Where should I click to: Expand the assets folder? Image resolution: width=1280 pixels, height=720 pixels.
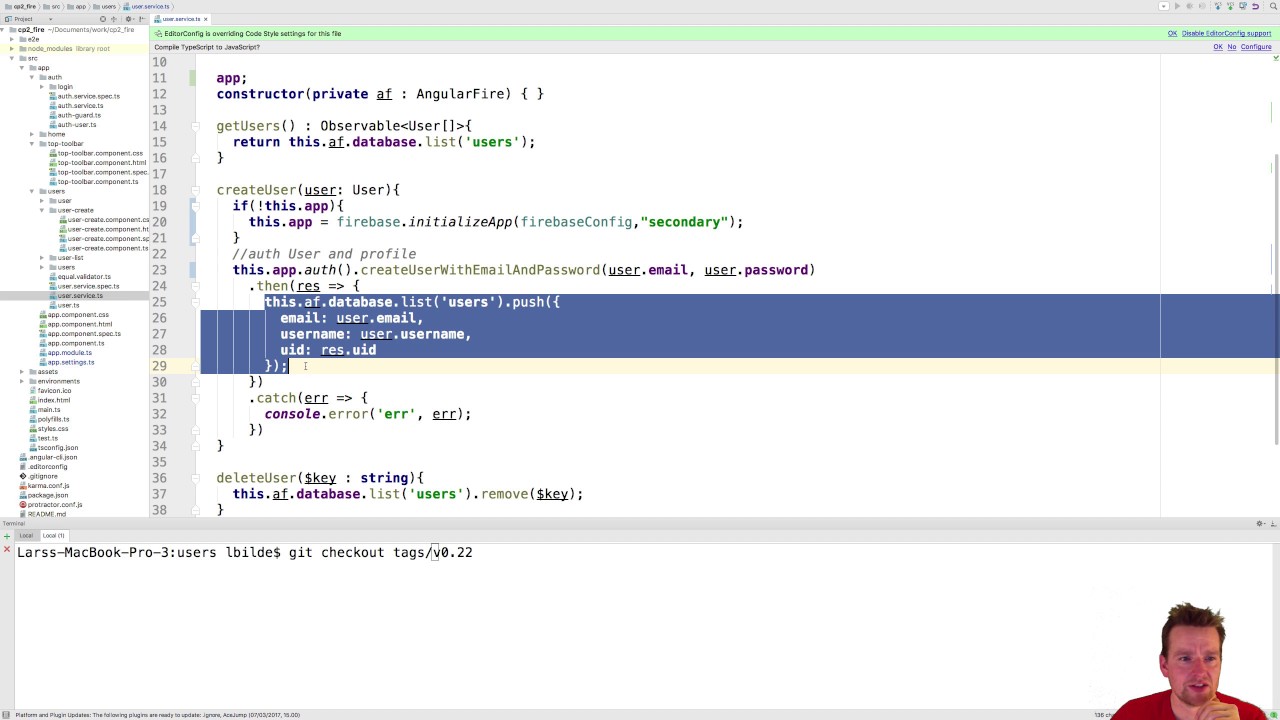pyautogui.click(x=21, y=371)
